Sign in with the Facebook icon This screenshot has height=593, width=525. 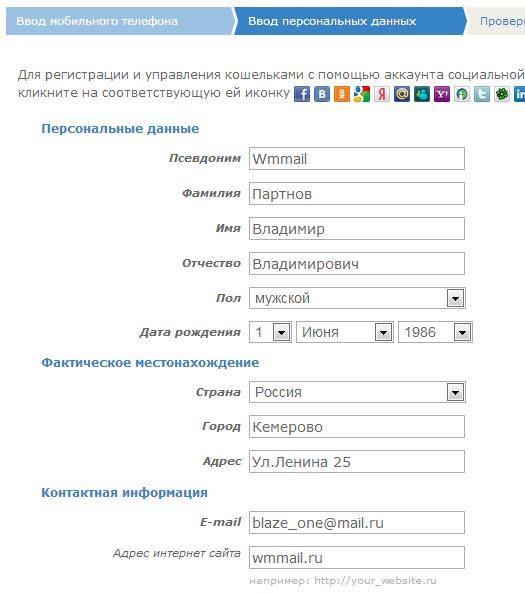pyautogui.click(x=302, y=94)
